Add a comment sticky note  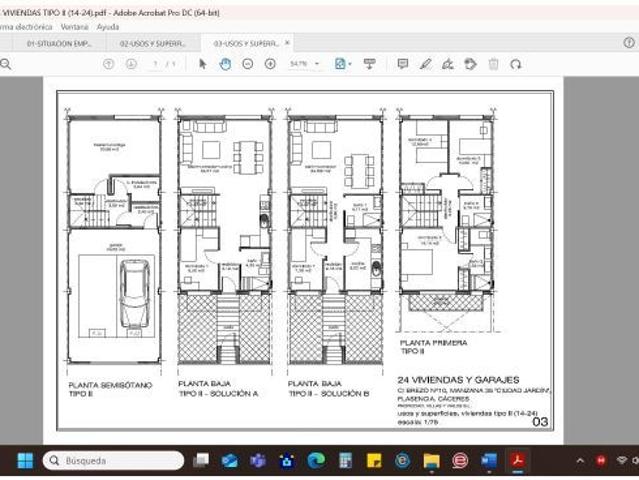[x=403, y=64]
